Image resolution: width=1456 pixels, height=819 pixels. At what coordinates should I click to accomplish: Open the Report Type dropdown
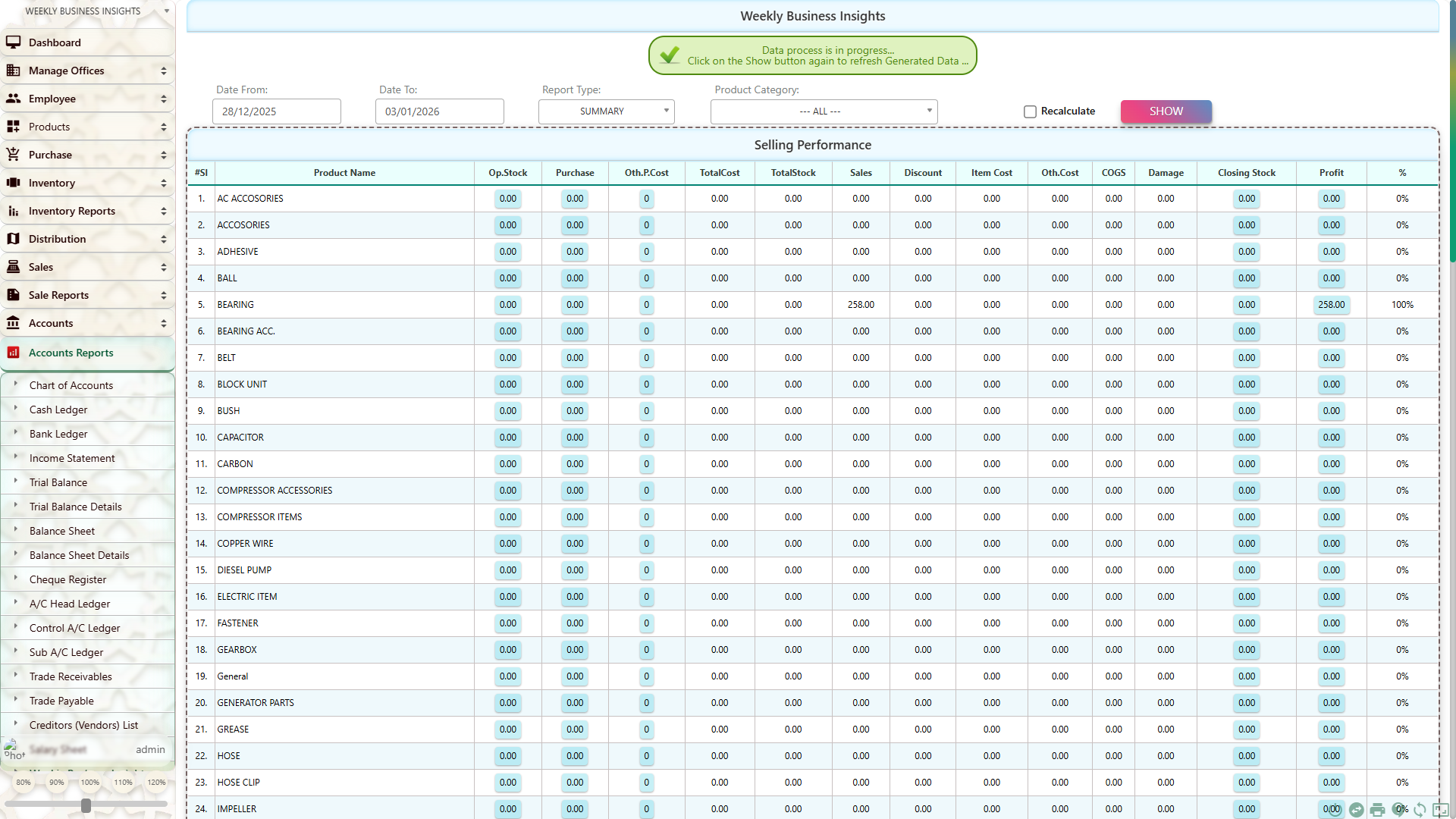tap(606, 111)
